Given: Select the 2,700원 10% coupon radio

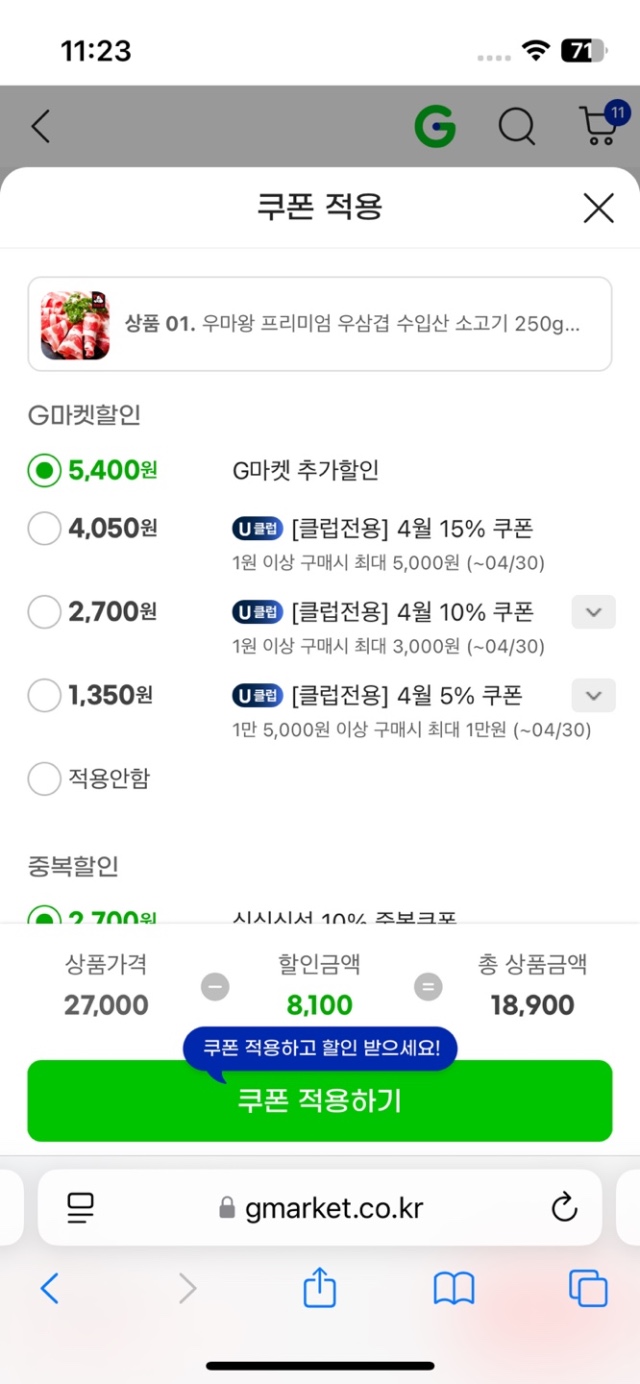Looking at the screenshot, I should click(x=45, y=612).
